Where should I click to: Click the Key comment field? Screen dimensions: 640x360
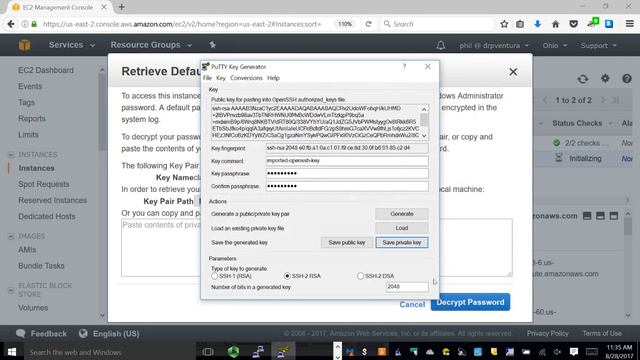point(347,161)
